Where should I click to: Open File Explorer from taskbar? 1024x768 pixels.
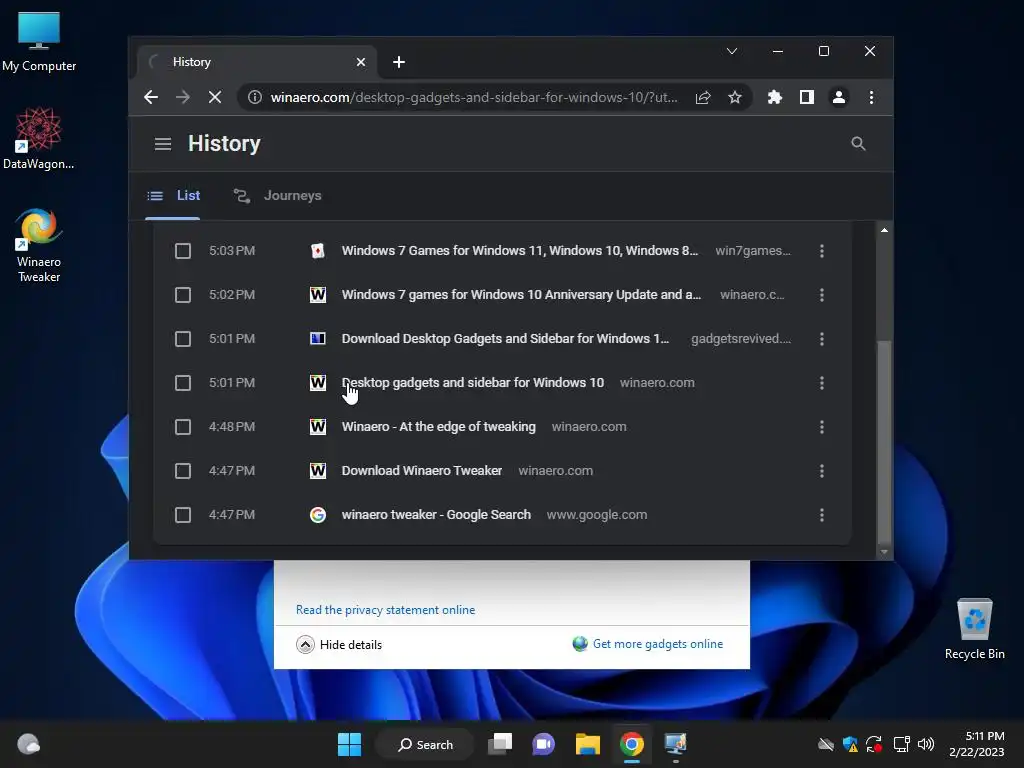point(588,744)
